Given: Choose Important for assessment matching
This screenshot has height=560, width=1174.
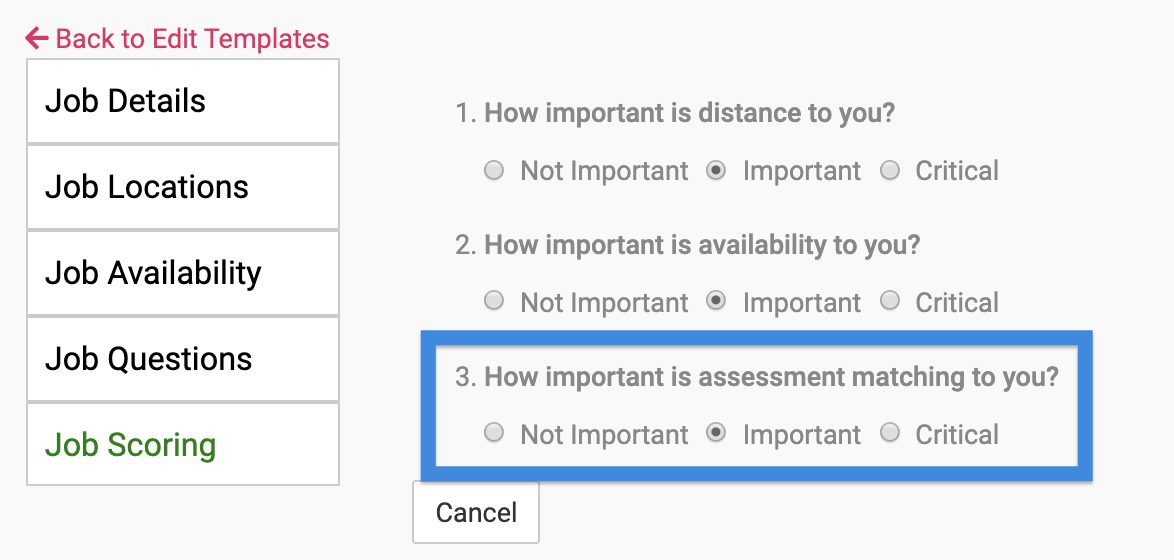Looking at the screenshot, I should [716, 433].
